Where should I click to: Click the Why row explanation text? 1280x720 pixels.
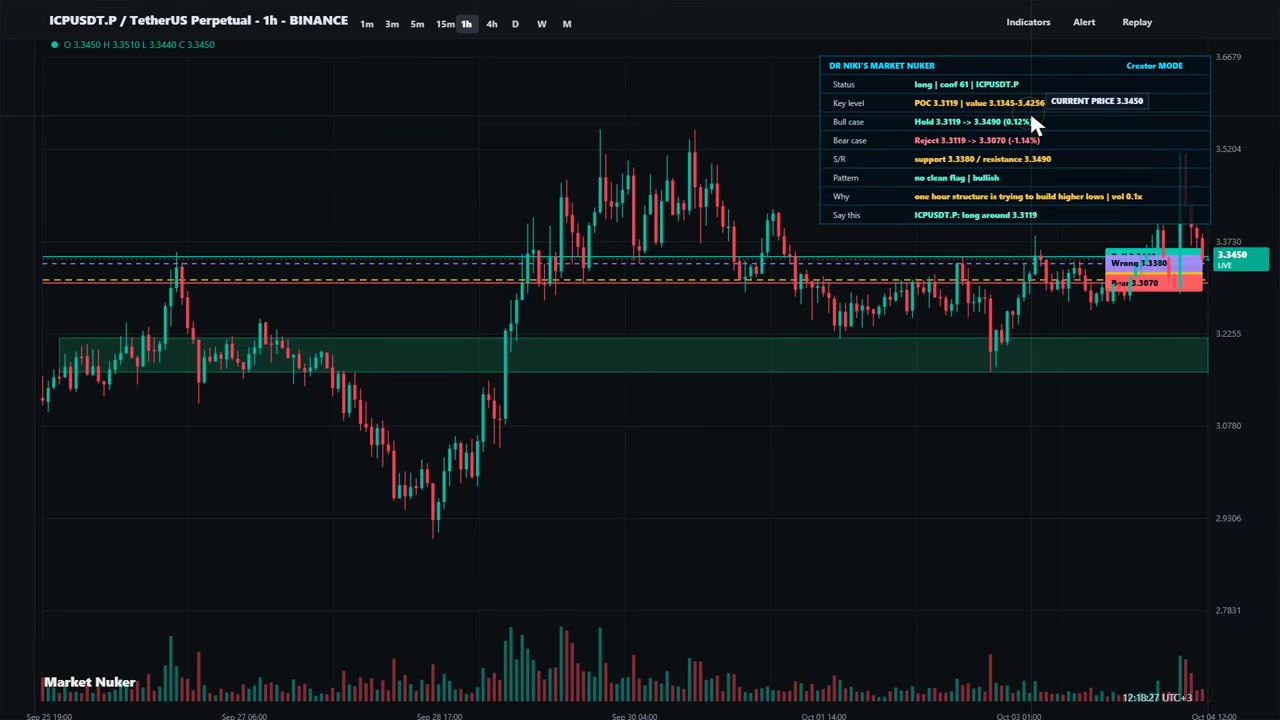1028,197
